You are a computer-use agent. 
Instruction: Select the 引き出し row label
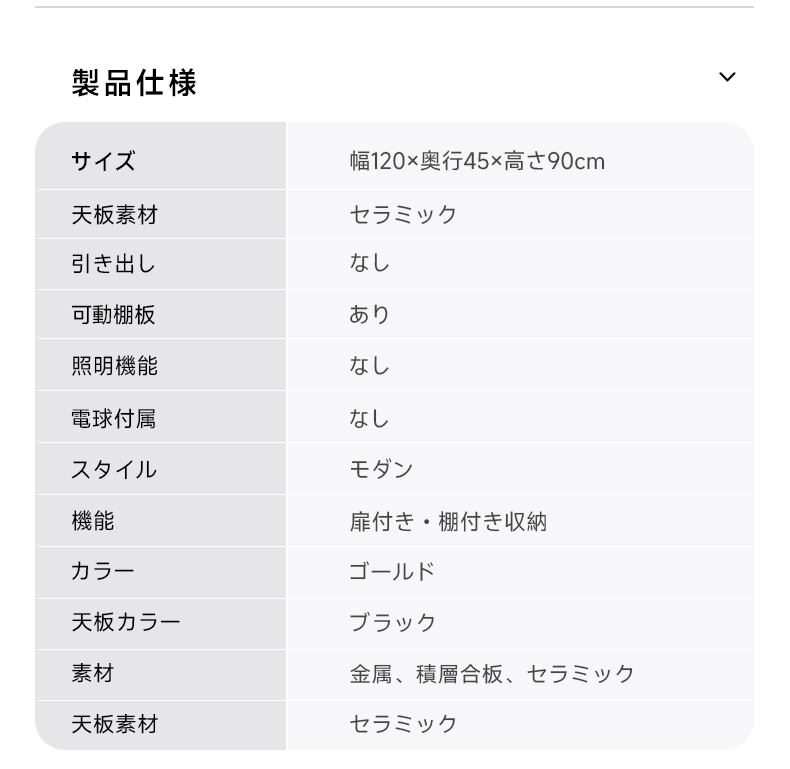tap(113, 264)
